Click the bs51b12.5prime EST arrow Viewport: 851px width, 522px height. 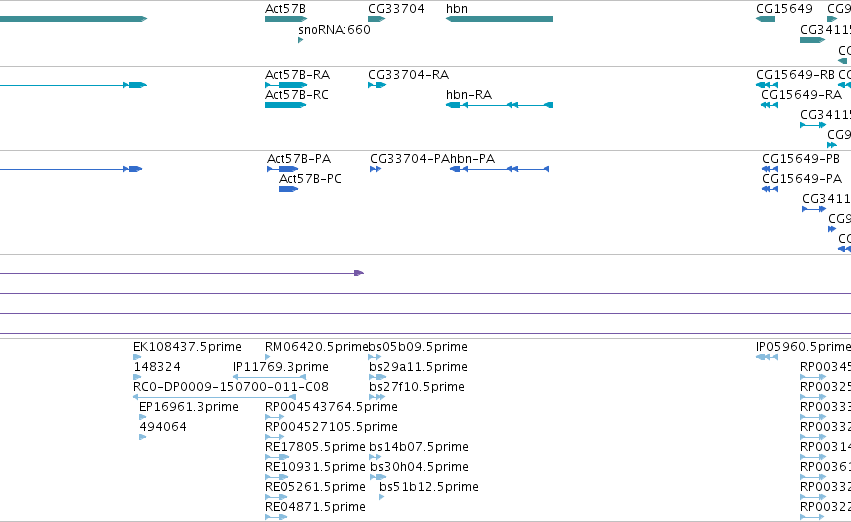[x=382, y=497]
